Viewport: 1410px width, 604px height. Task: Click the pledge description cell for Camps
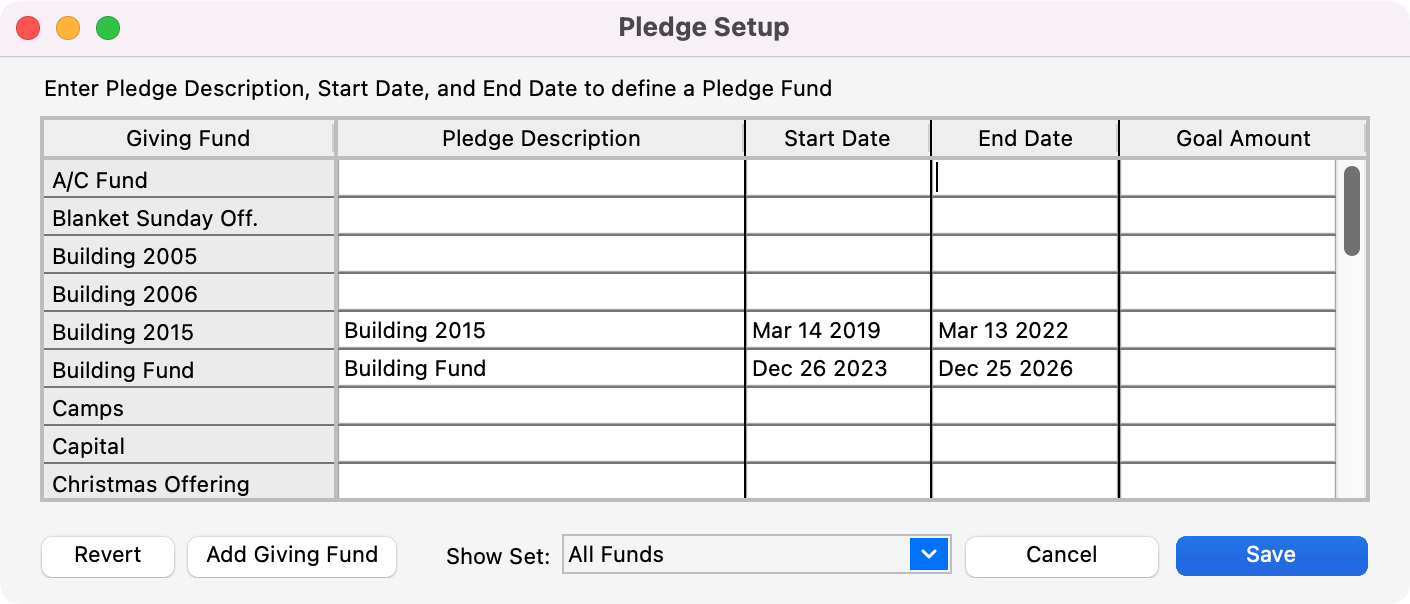(540, 407)
